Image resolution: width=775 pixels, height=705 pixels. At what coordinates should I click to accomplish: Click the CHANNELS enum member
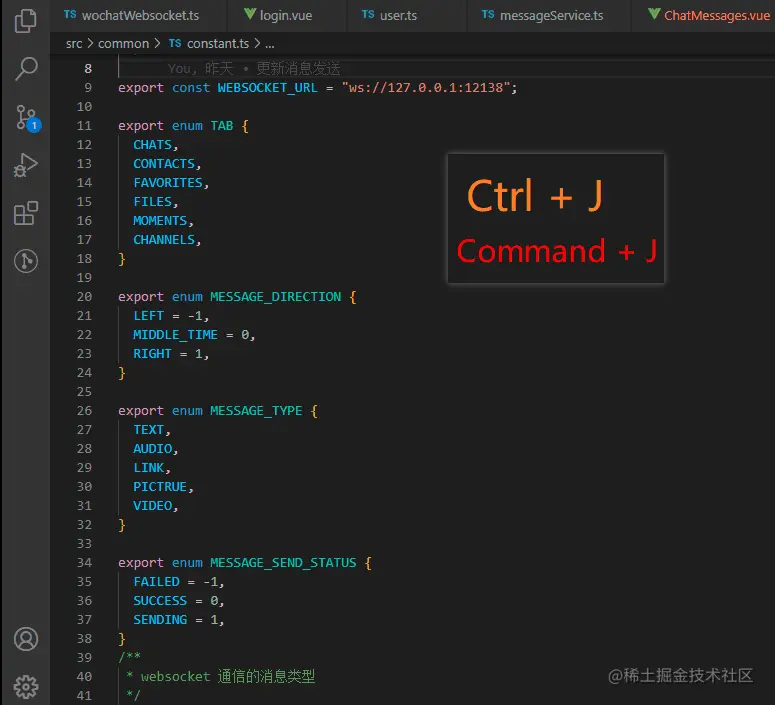(x=164, y=240)
